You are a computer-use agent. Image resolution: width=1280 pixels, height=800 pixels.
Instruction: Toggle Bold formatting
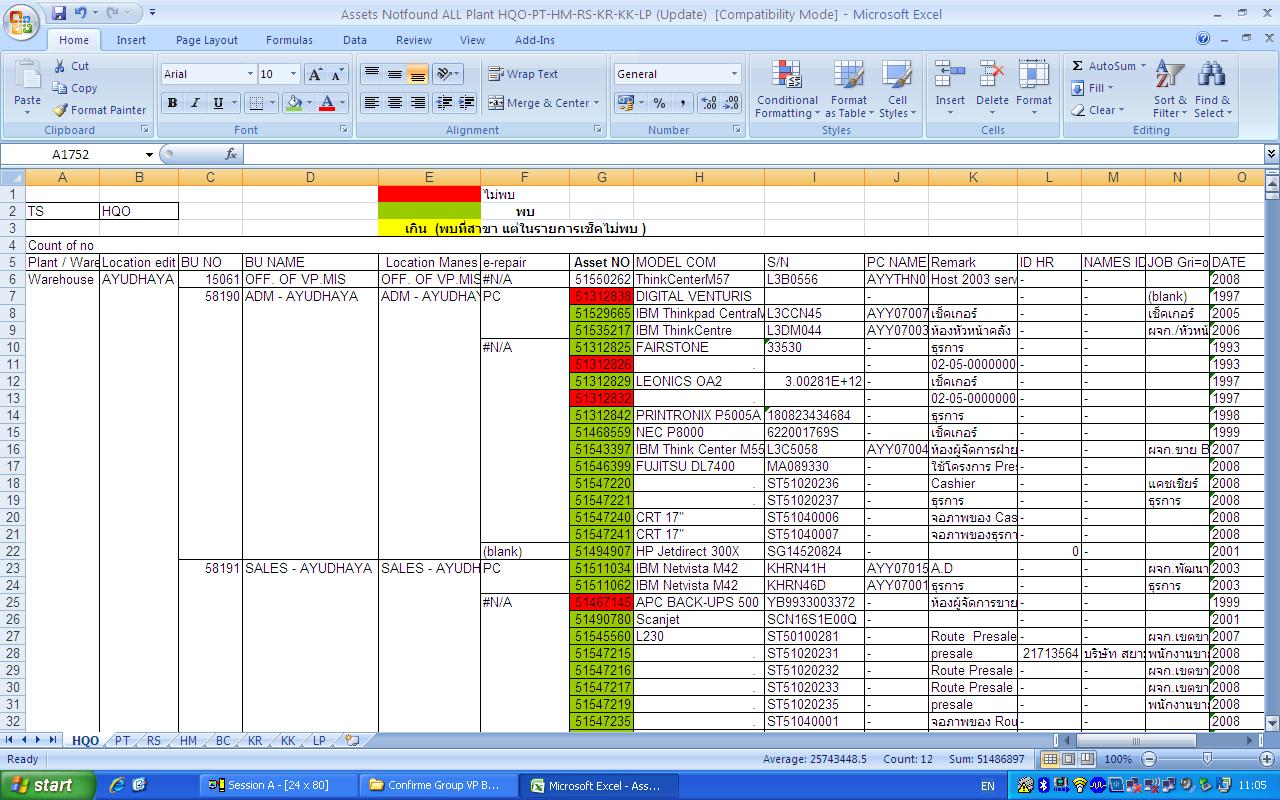pos(172,103)
